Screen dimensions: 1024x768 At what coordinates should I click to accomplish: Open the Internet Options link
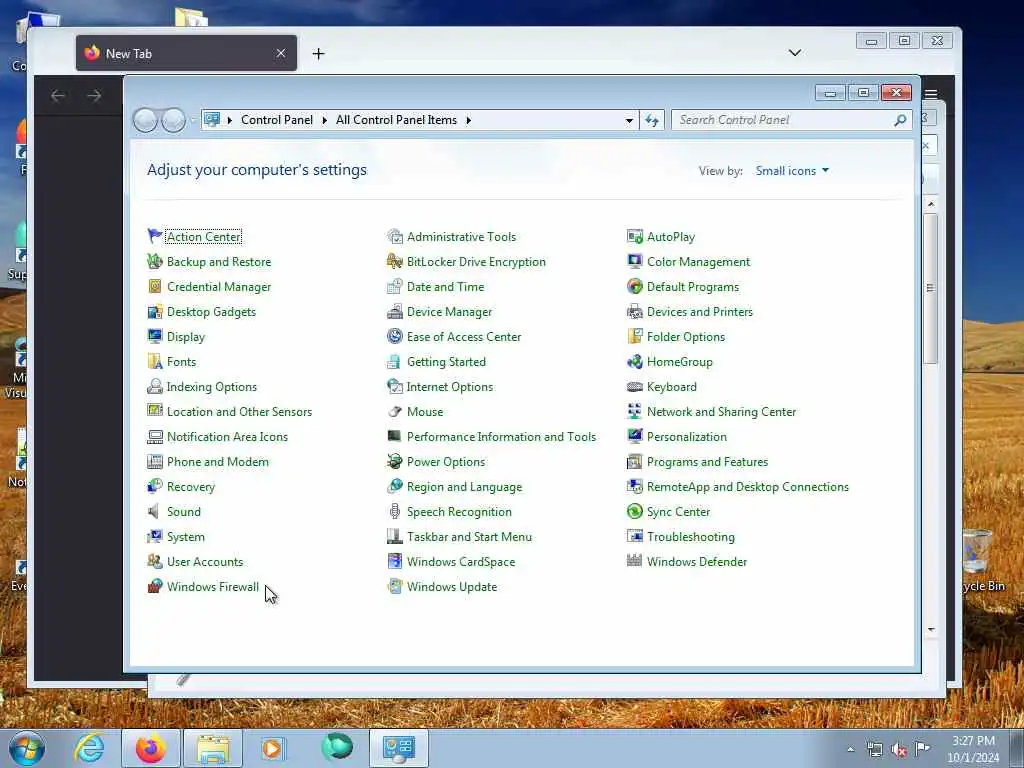point(450,387)
